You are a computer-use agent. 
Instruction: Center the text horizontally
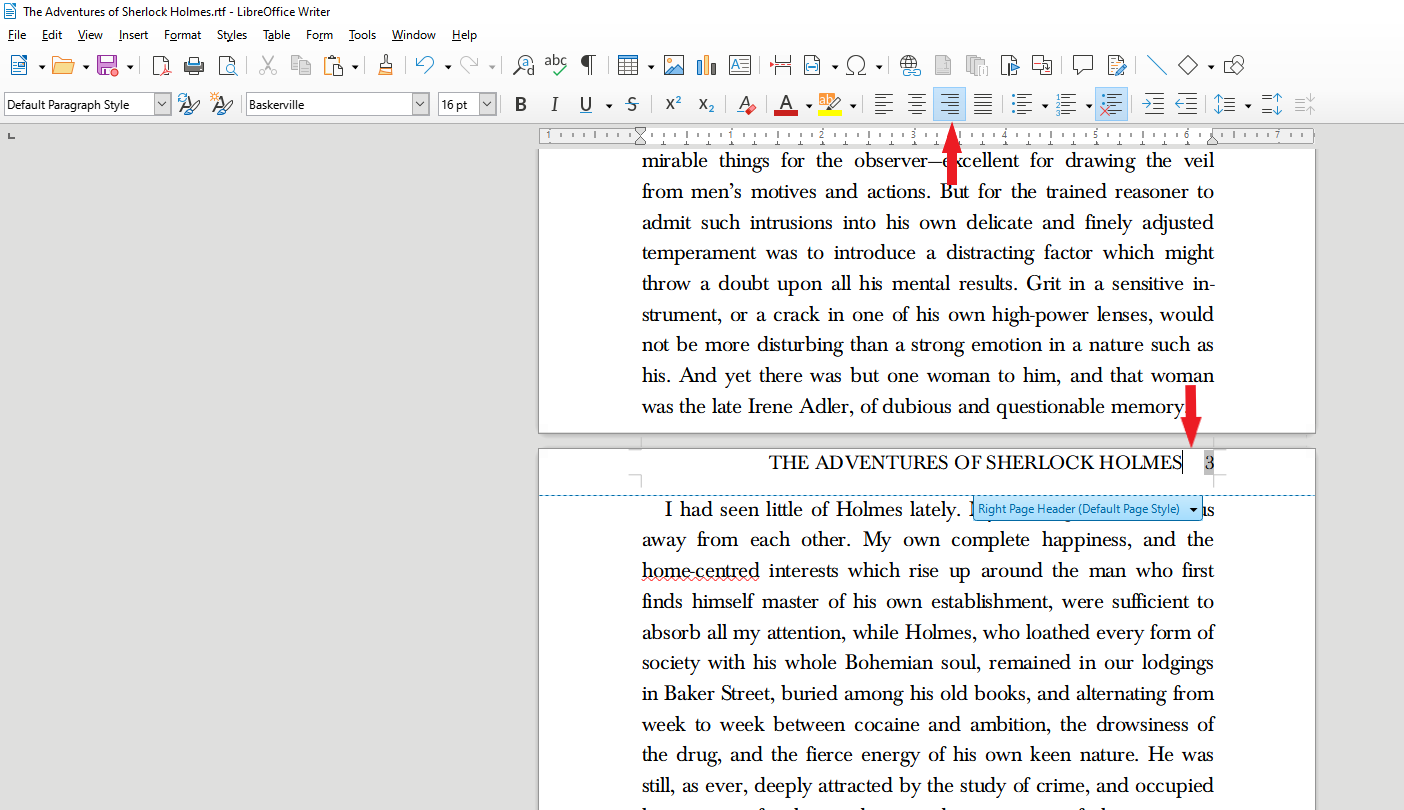[x=916, y=104]
